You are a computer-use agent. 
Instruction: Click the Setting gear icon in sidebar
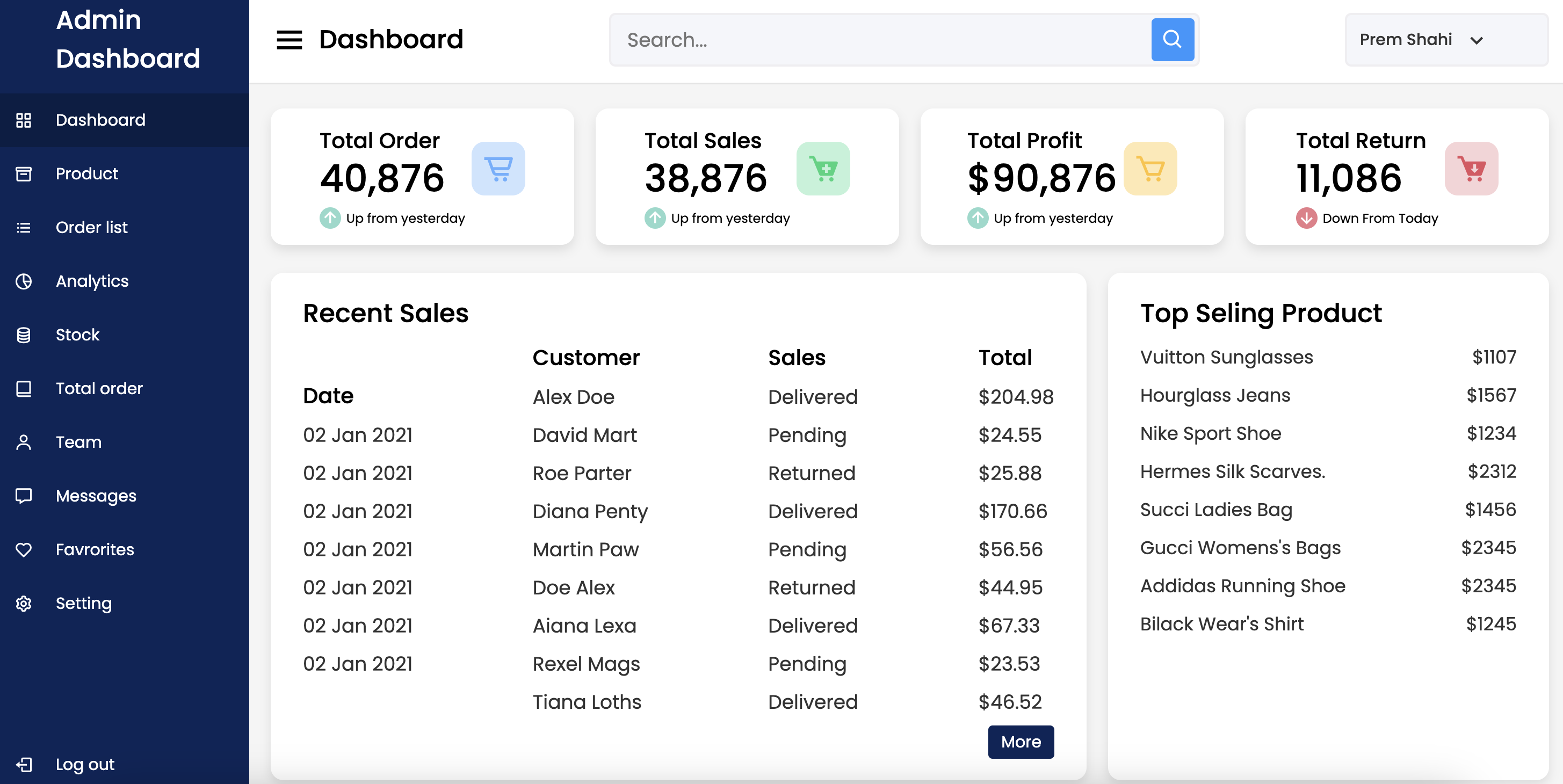24,603
